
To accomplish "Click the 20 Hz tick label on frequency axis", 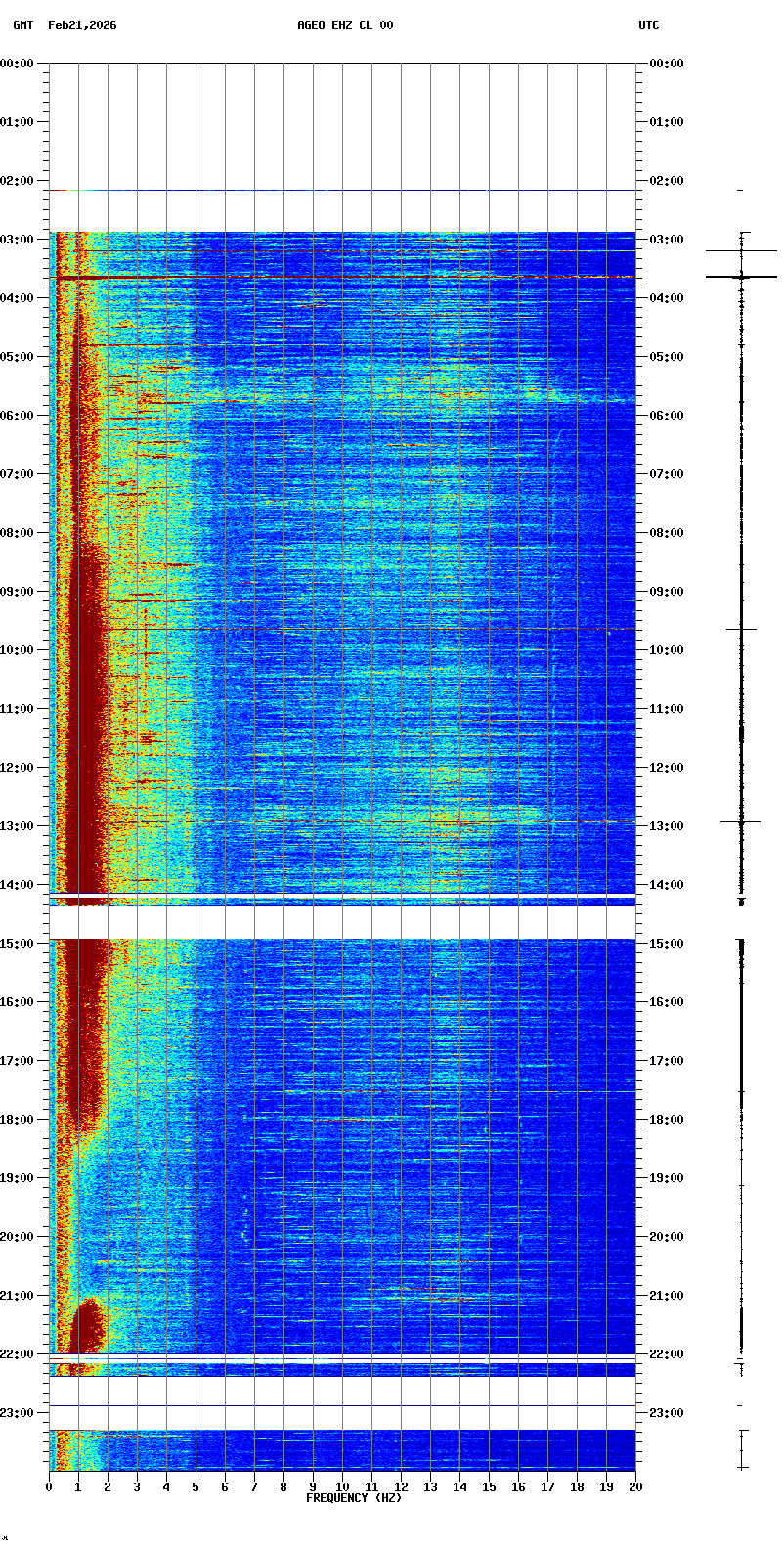I will pos(635,1487).
